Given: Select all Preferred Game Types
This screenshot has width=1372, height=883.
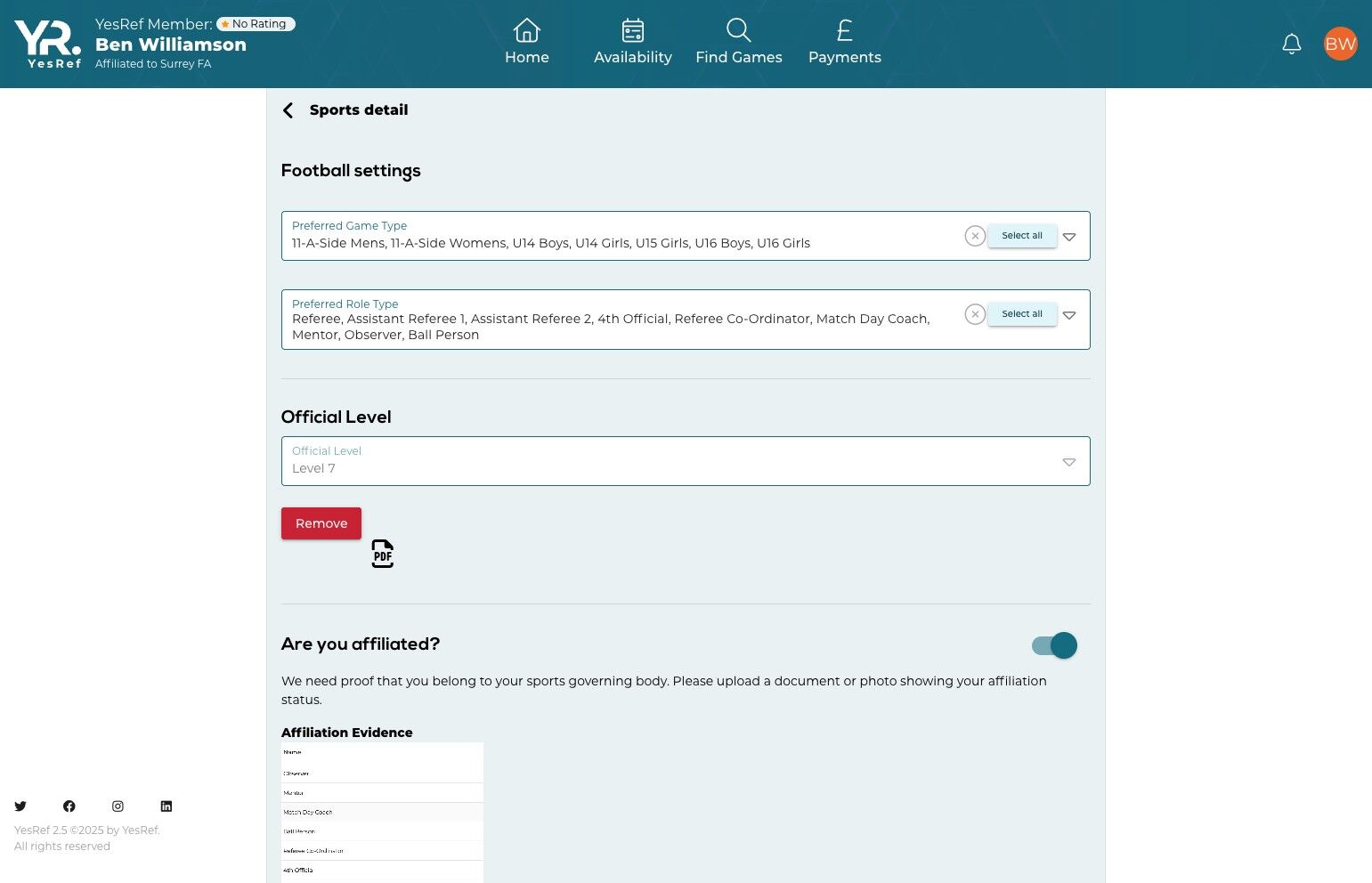Looking at the screenshot, I should point(1022,236).
